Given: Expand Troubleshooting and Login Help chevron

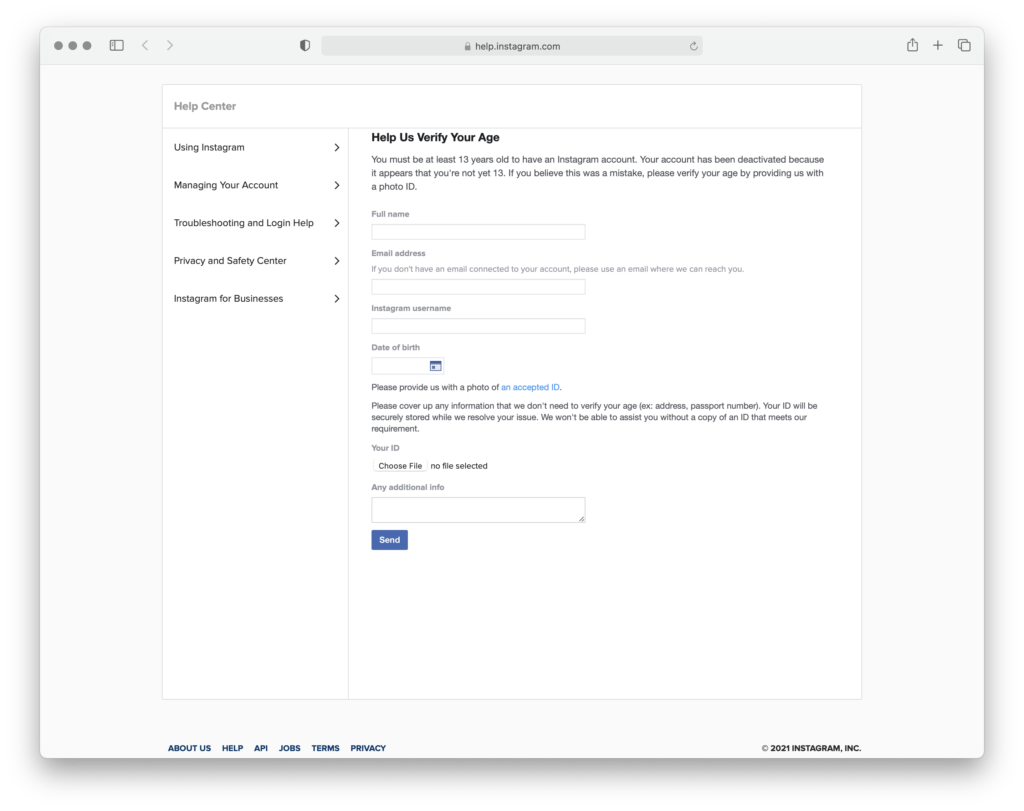Looking at the screenshot, I should pyautogui.click(x=337, y=223).
